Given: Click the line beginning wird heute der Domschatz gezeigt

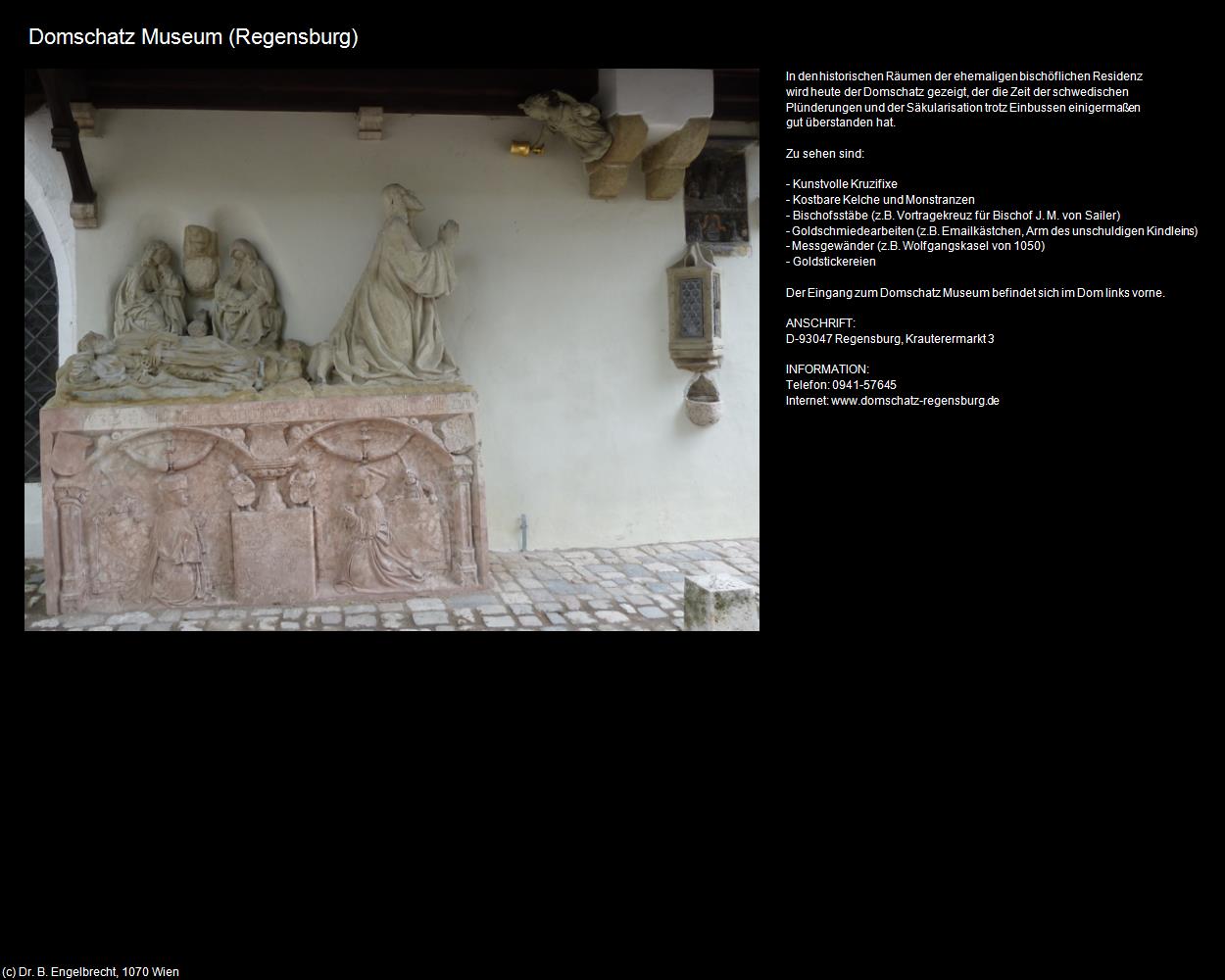Looking at the screenshot, I should tap(957, 92).
